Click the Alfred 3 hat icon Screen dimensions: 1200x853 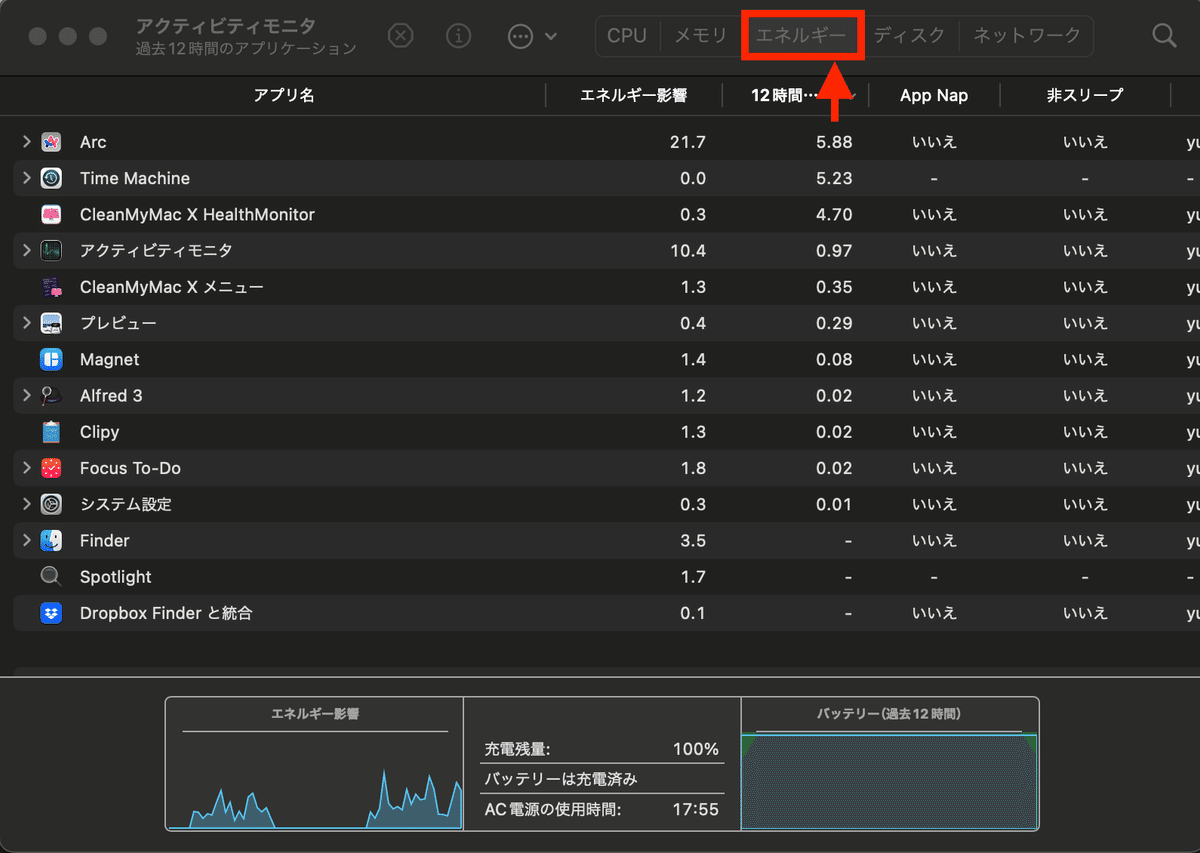tap(52, 395)
